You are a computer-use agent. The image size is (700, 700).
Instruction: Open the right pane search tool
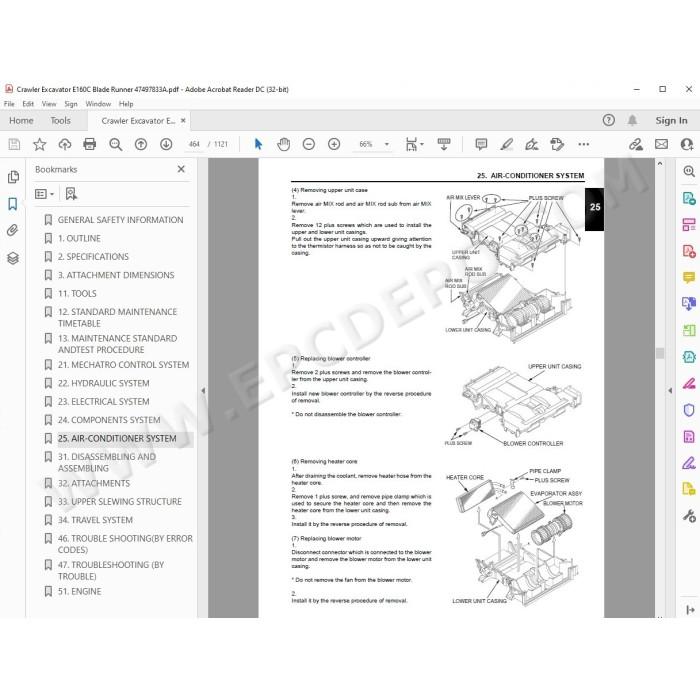pos(689,171)
